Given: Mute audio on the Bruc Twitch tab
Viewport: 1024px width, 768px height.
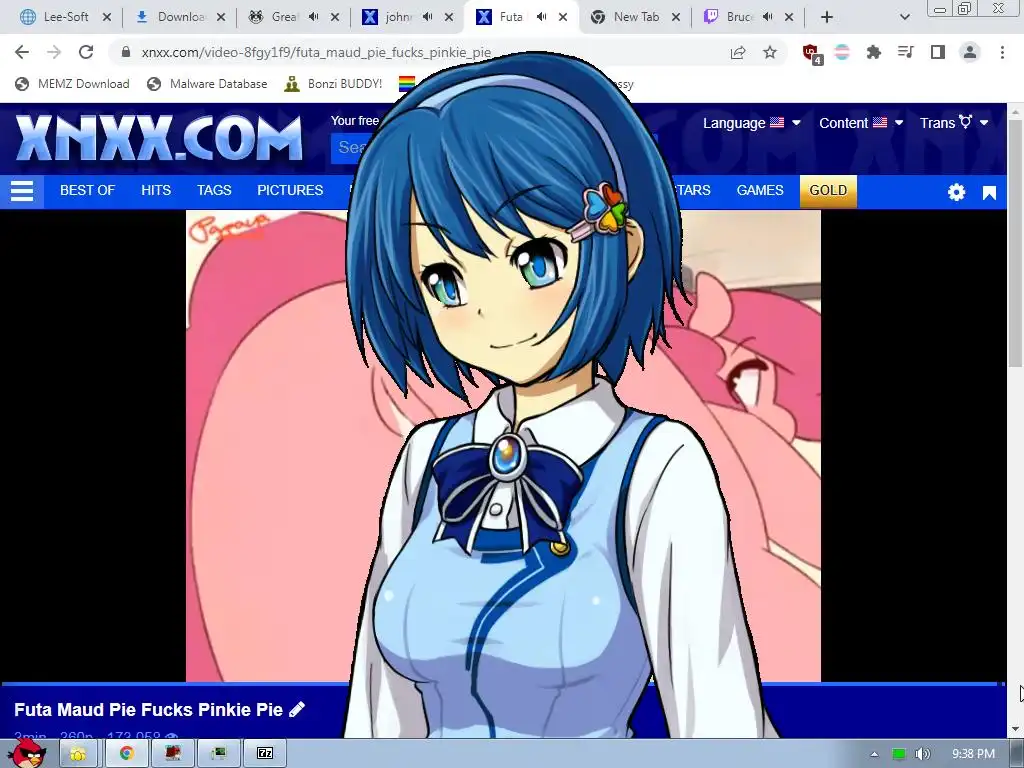Looking at the screenshot, I should tap(767, 17).
